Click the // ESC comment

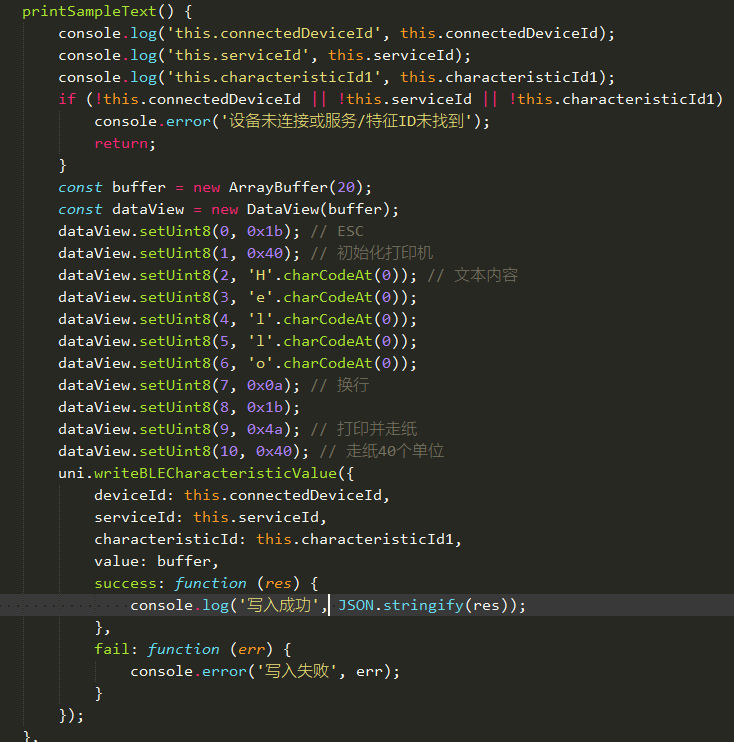point(336,231)
